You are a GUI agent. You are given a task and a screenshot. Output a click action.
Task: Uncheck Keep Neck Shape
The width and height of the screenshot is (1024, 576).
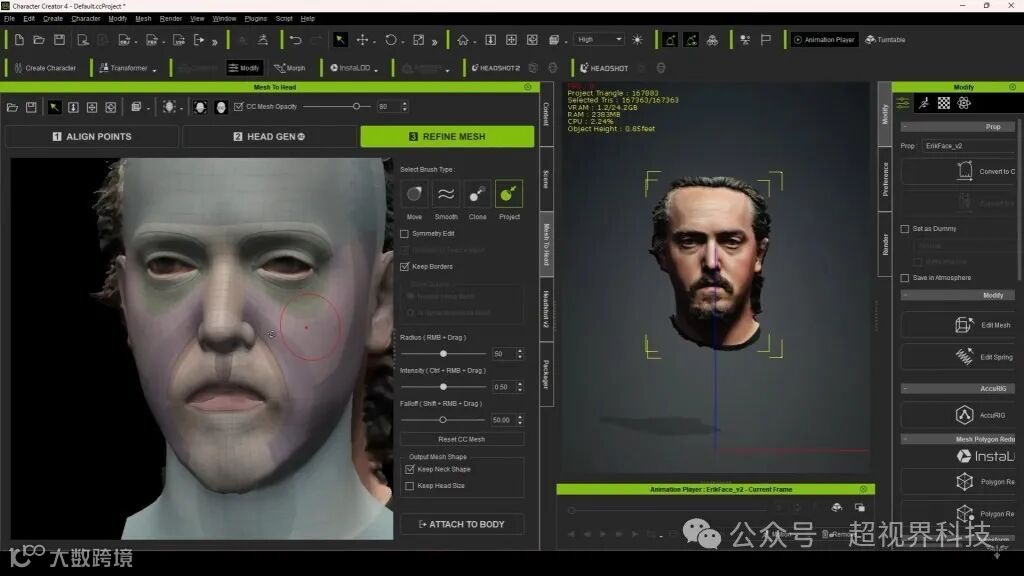(x=409, y=470)
